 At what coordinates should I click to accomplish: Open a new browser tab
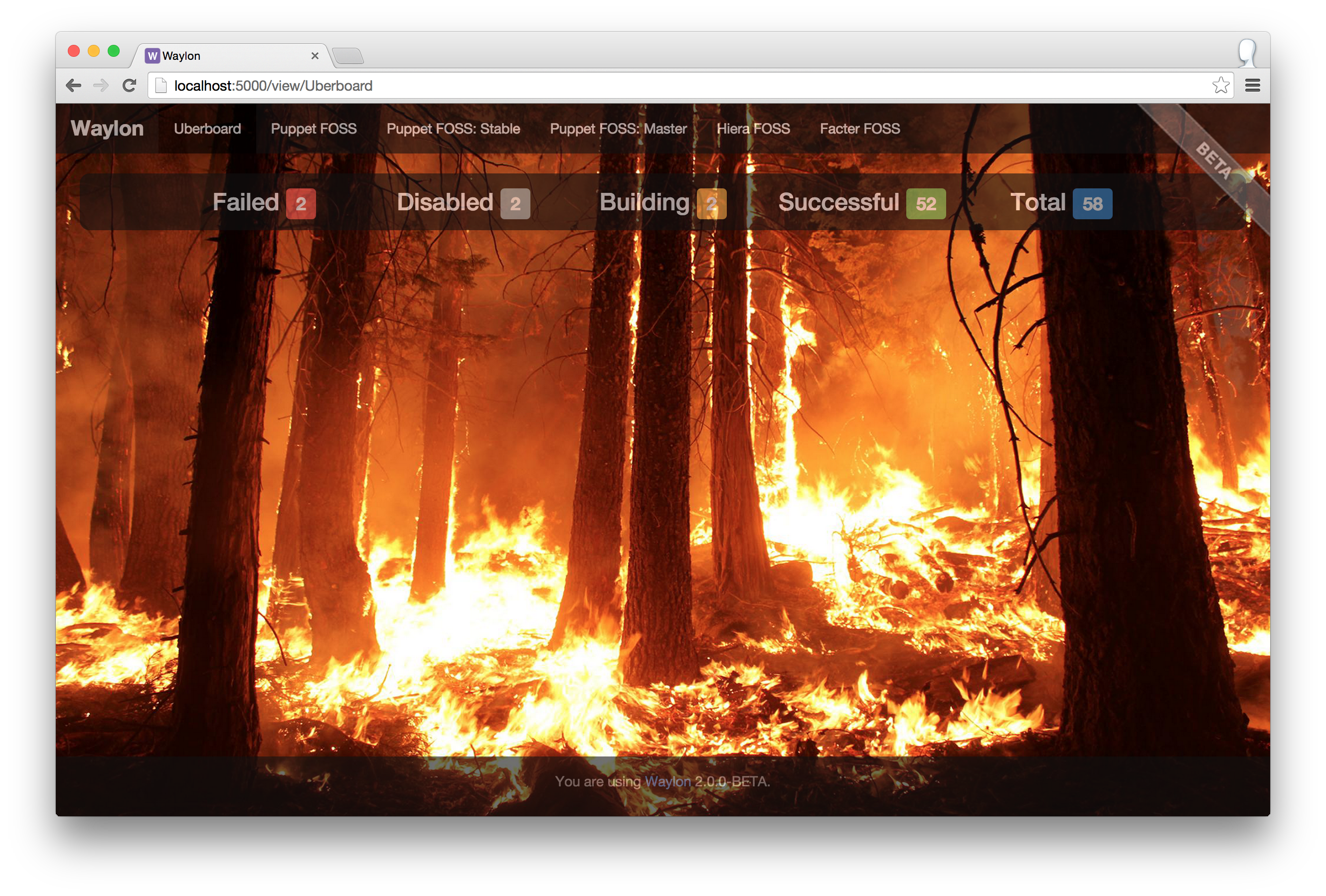pyautogui.click(x=348, y=56)
